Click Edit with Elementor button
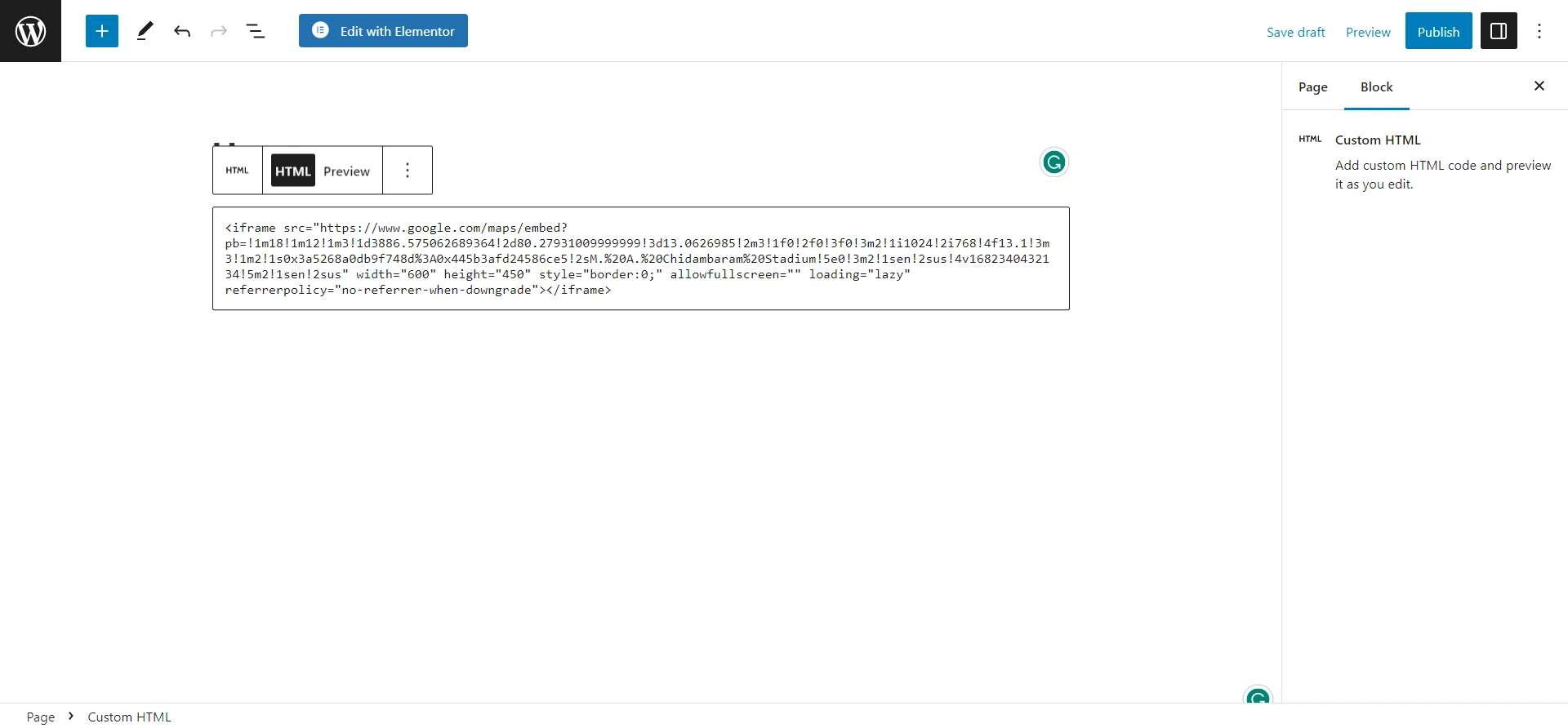The width and height of the screenshot is (1568, 728). click(x=383, y=31)
